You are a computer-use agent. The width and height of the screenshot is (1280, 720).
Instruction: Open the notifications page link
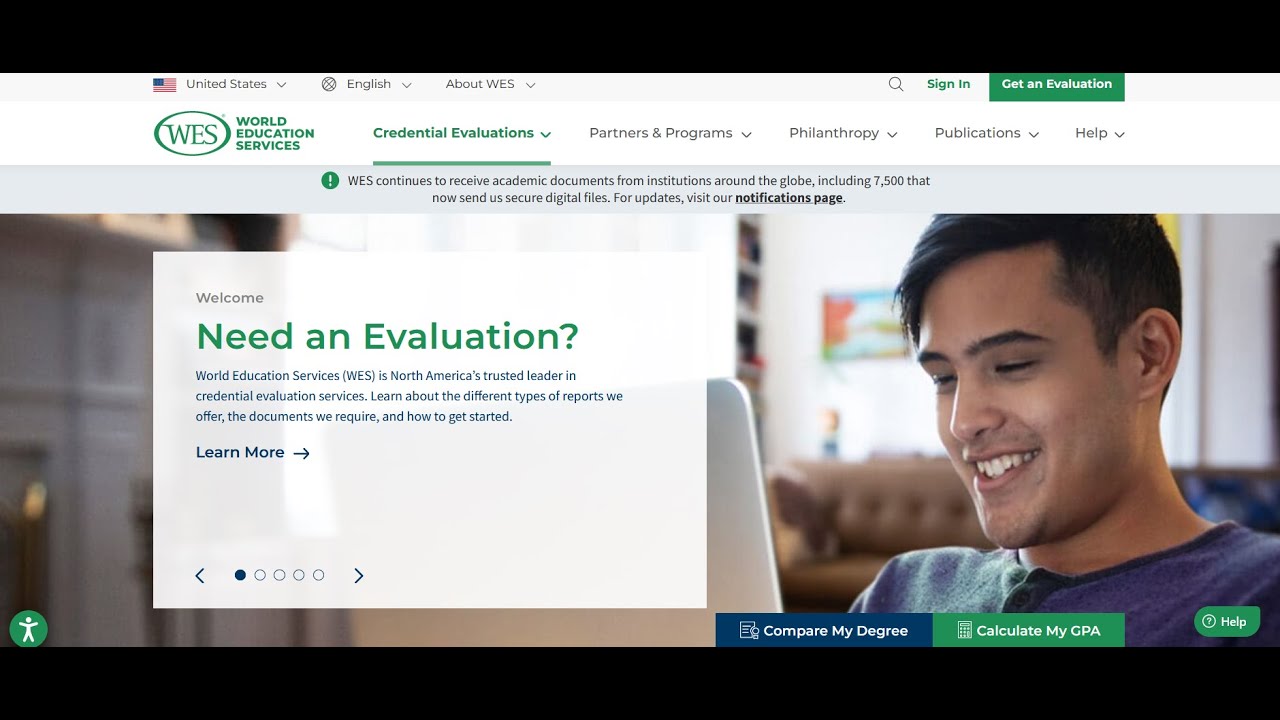point(789,198)
